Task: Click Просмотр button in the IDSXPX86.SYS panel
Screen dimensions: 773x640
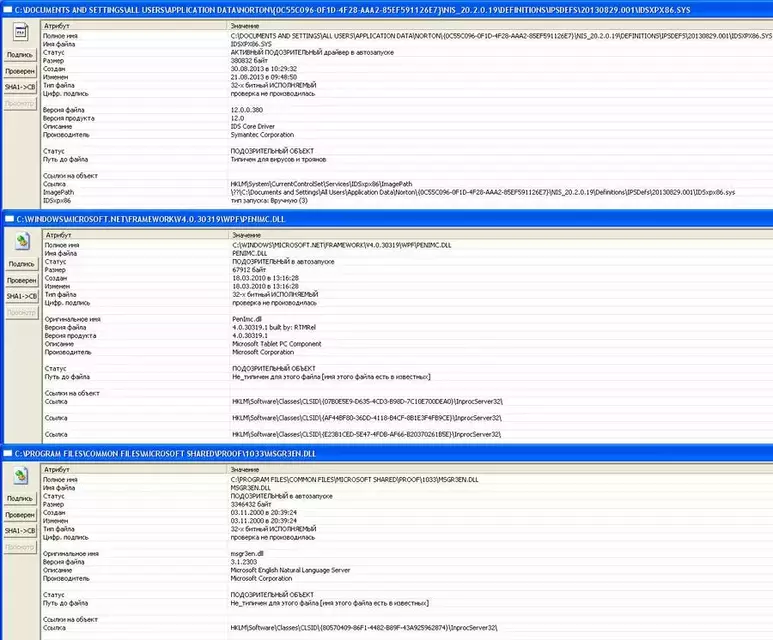Action: point(20,104)
